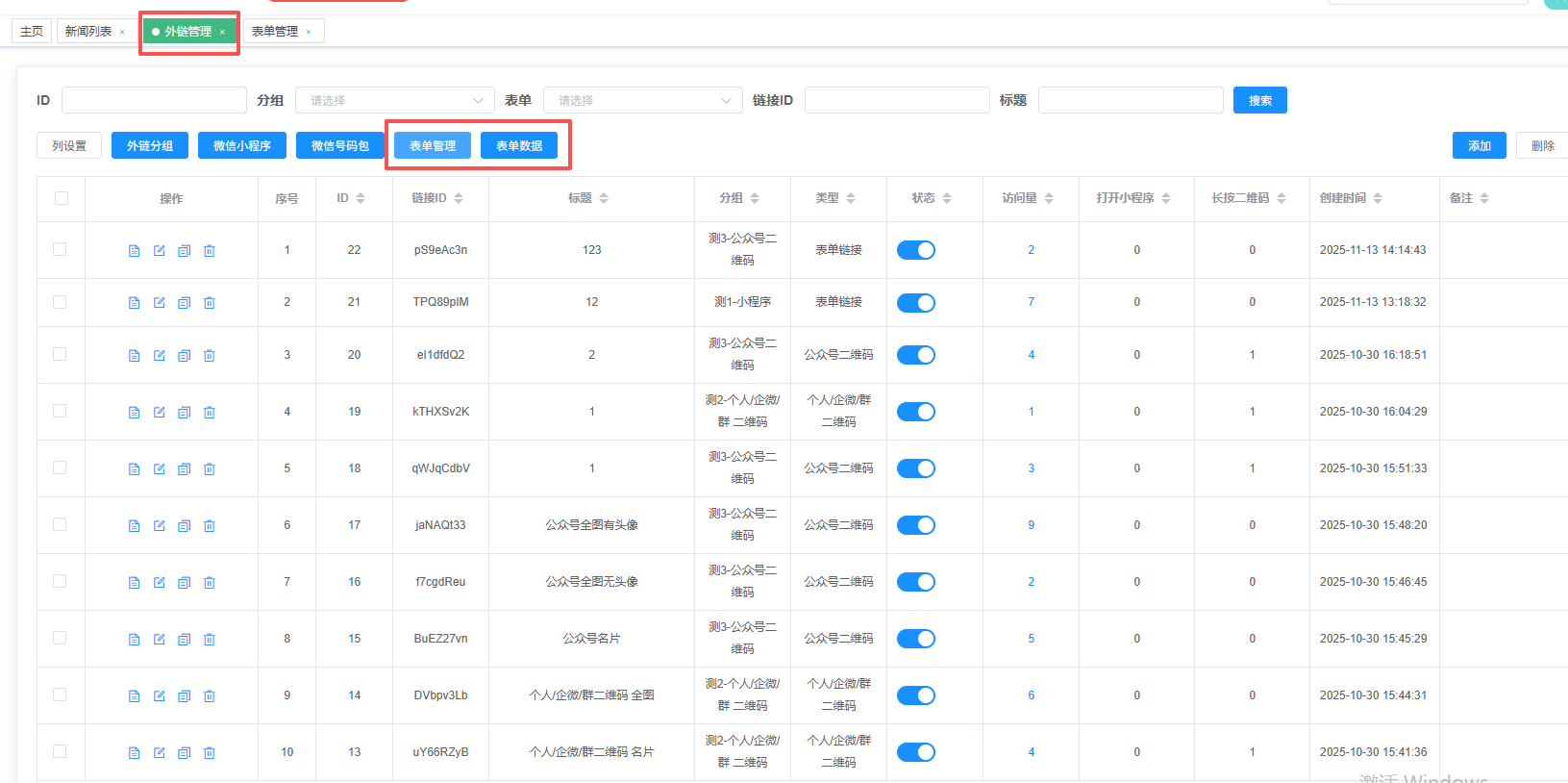1568x783 pixels.
Task: Click into the 链接ID input field
Action: tap(896, 100)
